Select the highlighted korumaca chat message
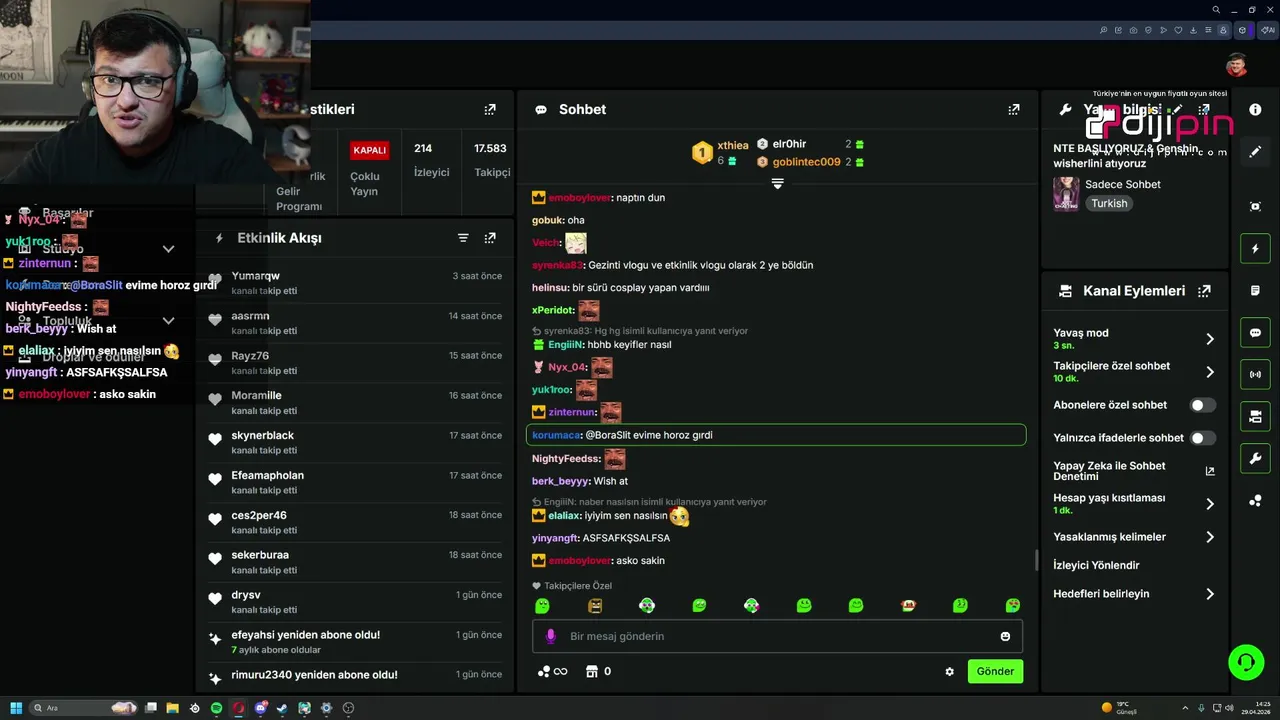The width and height of the screenshot is (1280, 720). (776, 435)
